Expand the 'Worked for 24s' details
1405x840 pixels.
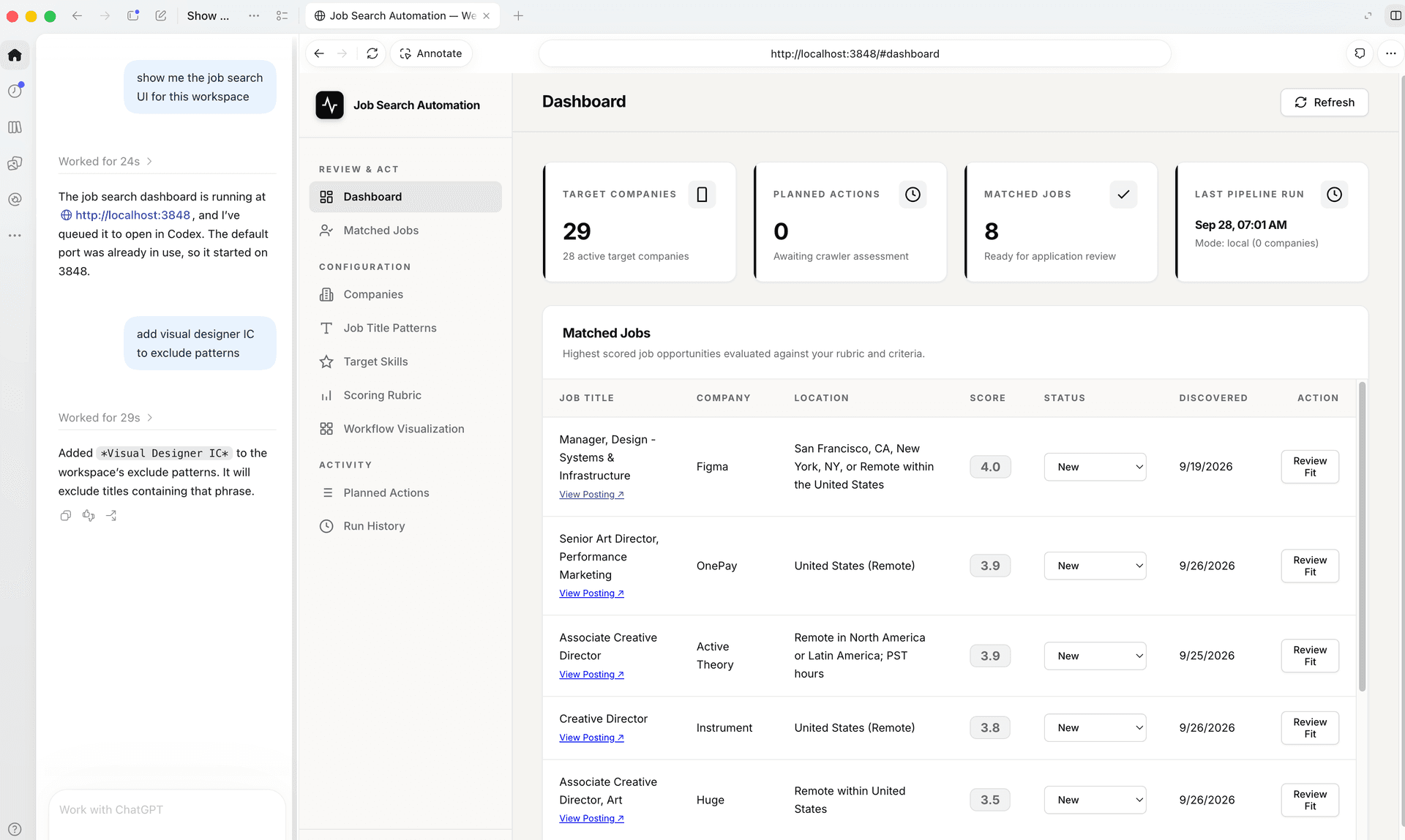[x=105, y=161]
